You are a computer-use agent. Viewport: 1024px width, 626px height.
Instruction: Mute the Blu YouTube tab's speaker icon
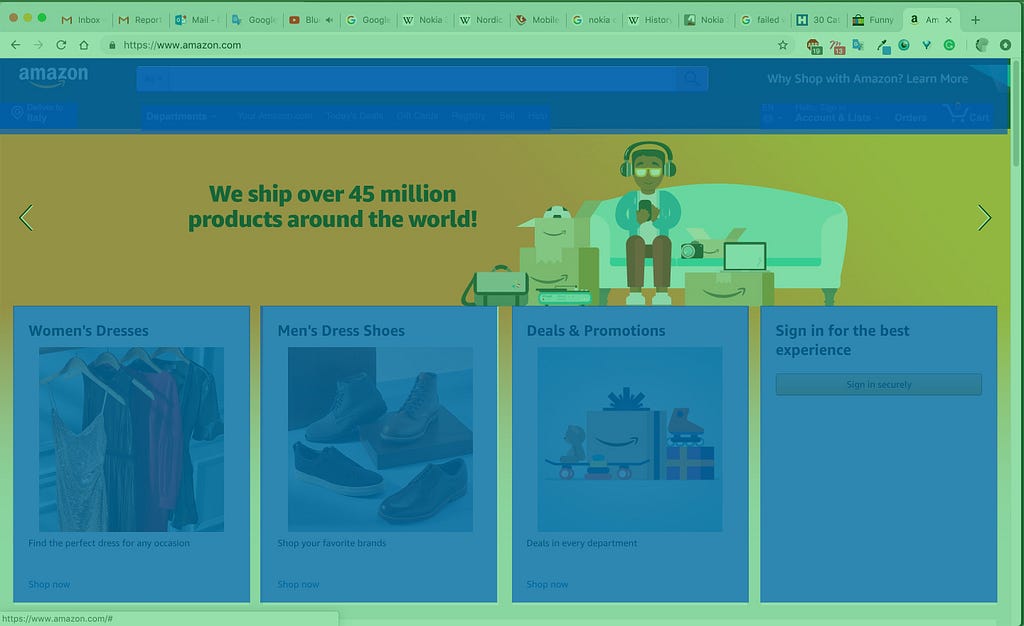pyautogui.click(x=329, y=20)
